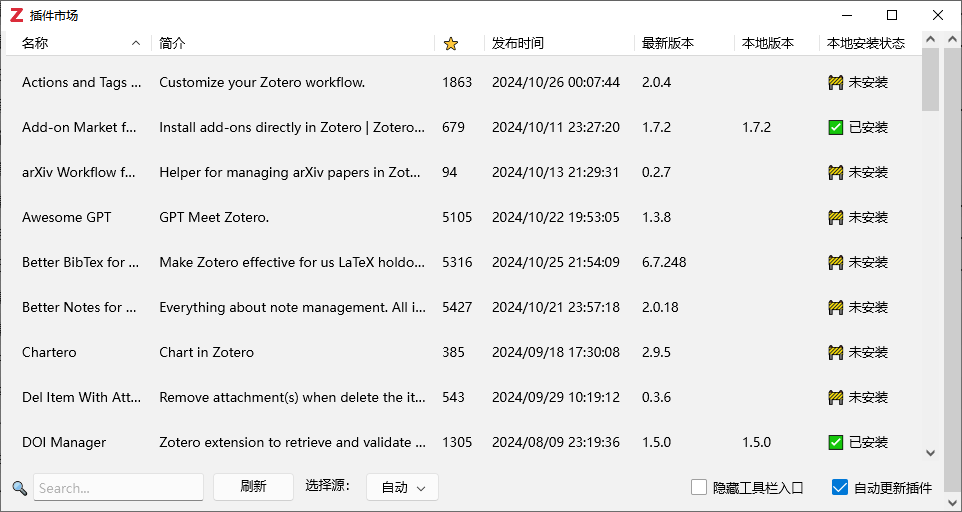Click star count 5105
The height and width of the screenshot is (512, 962).
point(457,218)
